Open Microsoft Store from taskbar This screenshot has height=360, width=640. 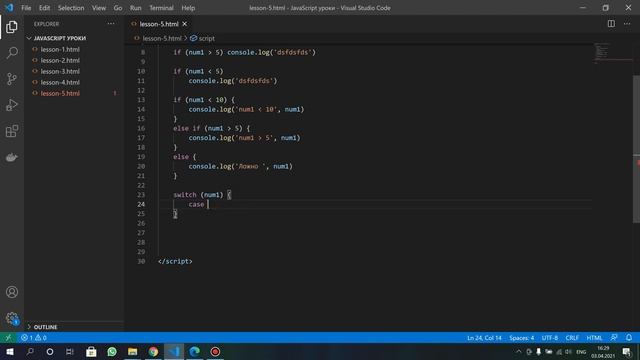tap(91, 352)
